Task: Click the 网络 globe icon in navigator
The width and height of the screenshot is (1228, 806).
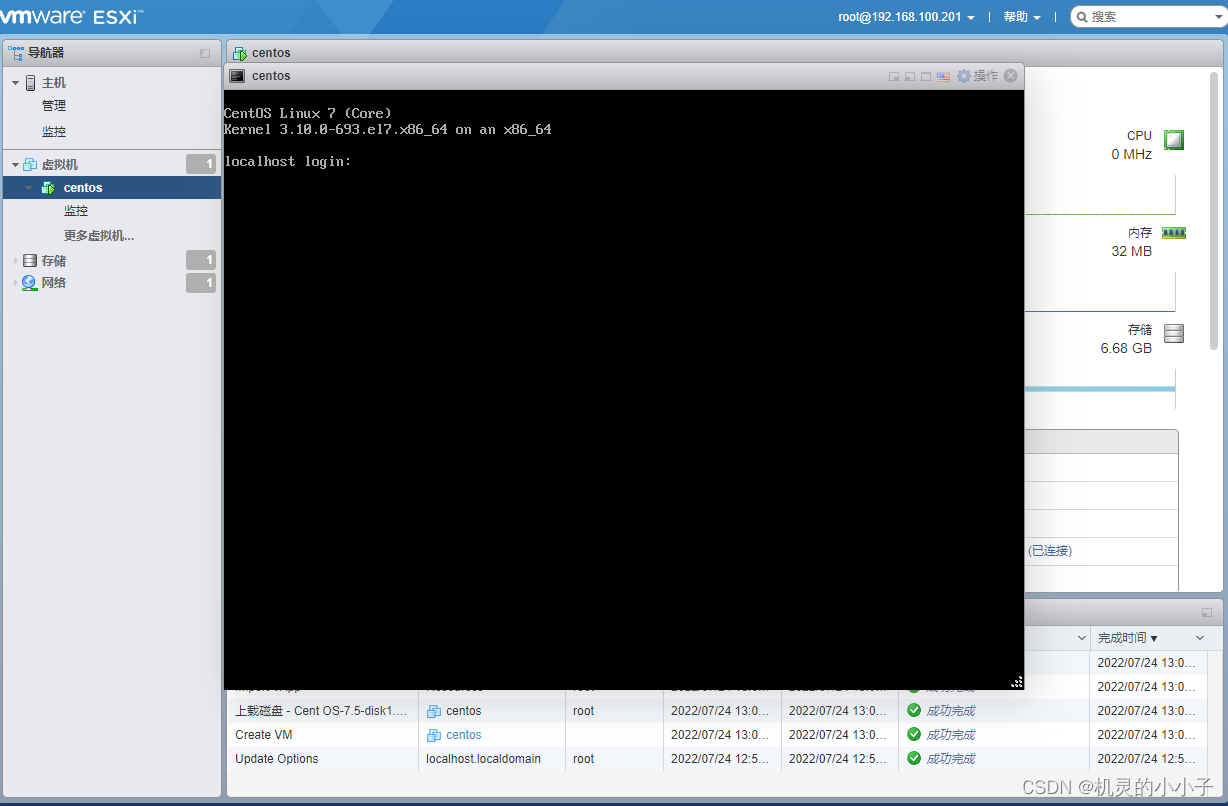Action: (28, 283)
